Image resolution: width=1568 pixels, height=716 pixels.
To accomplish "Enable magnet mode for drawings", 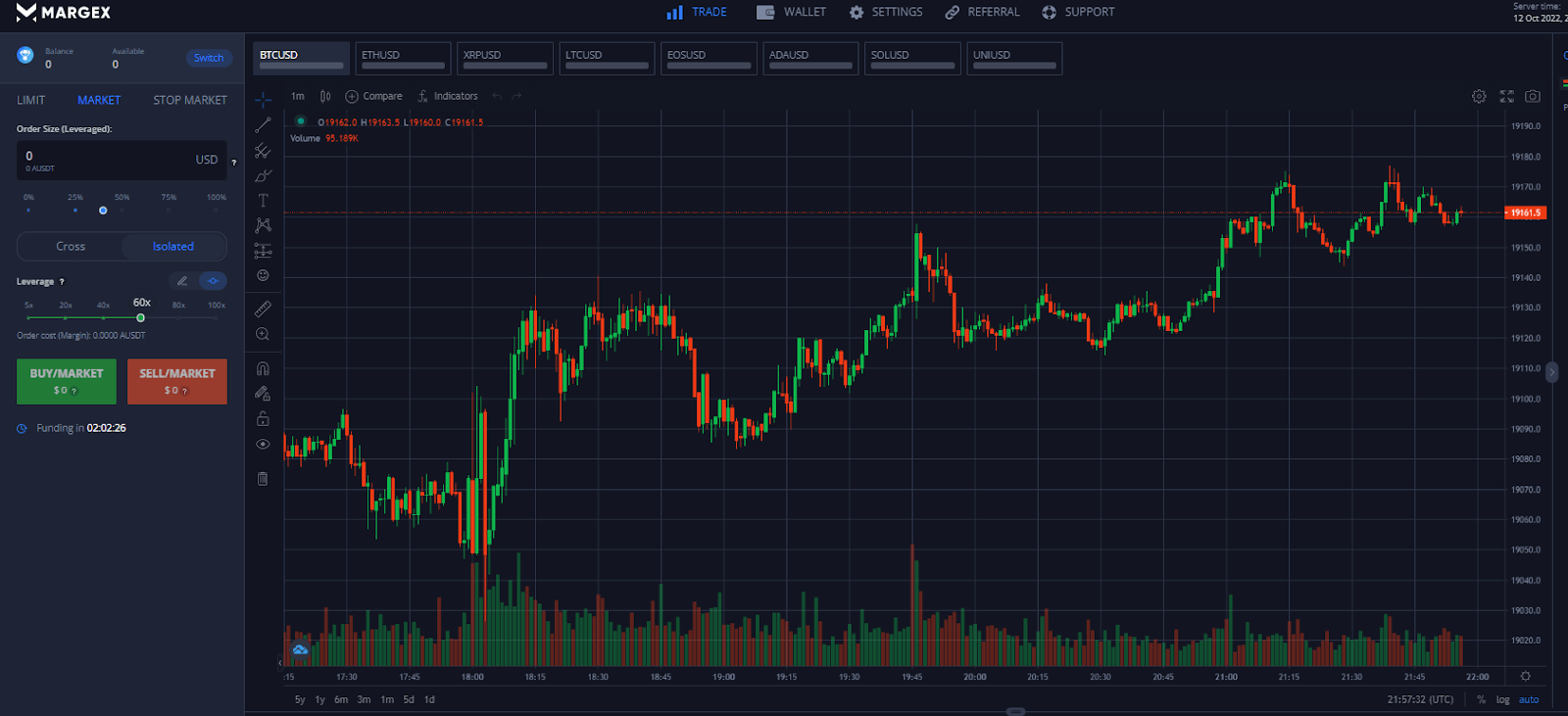I will pyautogui.click(x=263, y=369).
